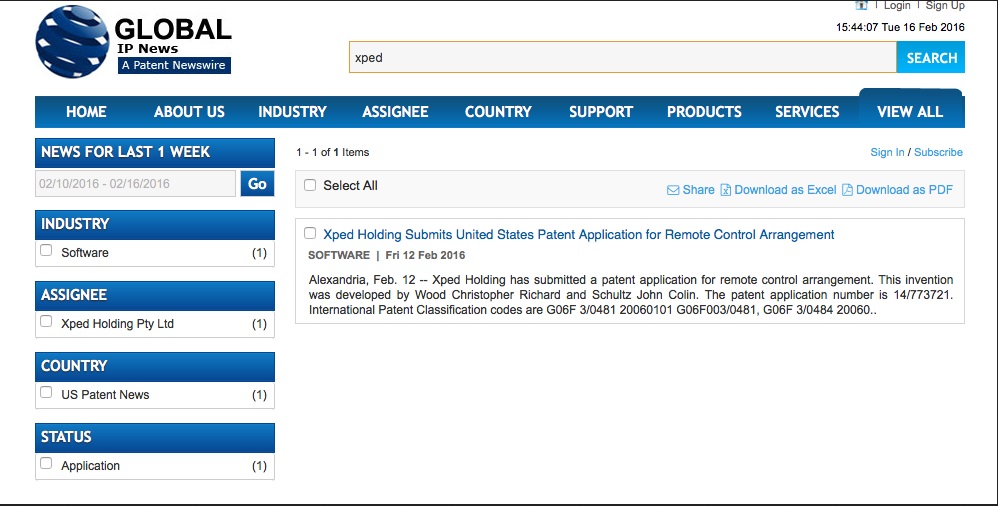
Task: Click the PDF download icon
Action: pos(847,190)
